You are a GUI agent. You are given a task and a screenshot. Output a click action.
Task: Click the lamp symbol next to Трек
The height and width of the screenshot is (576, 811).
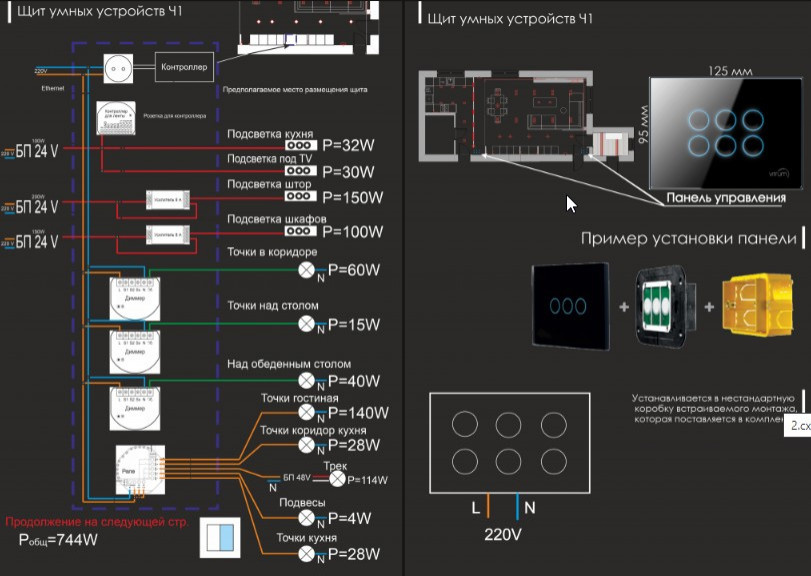[338, 479]
